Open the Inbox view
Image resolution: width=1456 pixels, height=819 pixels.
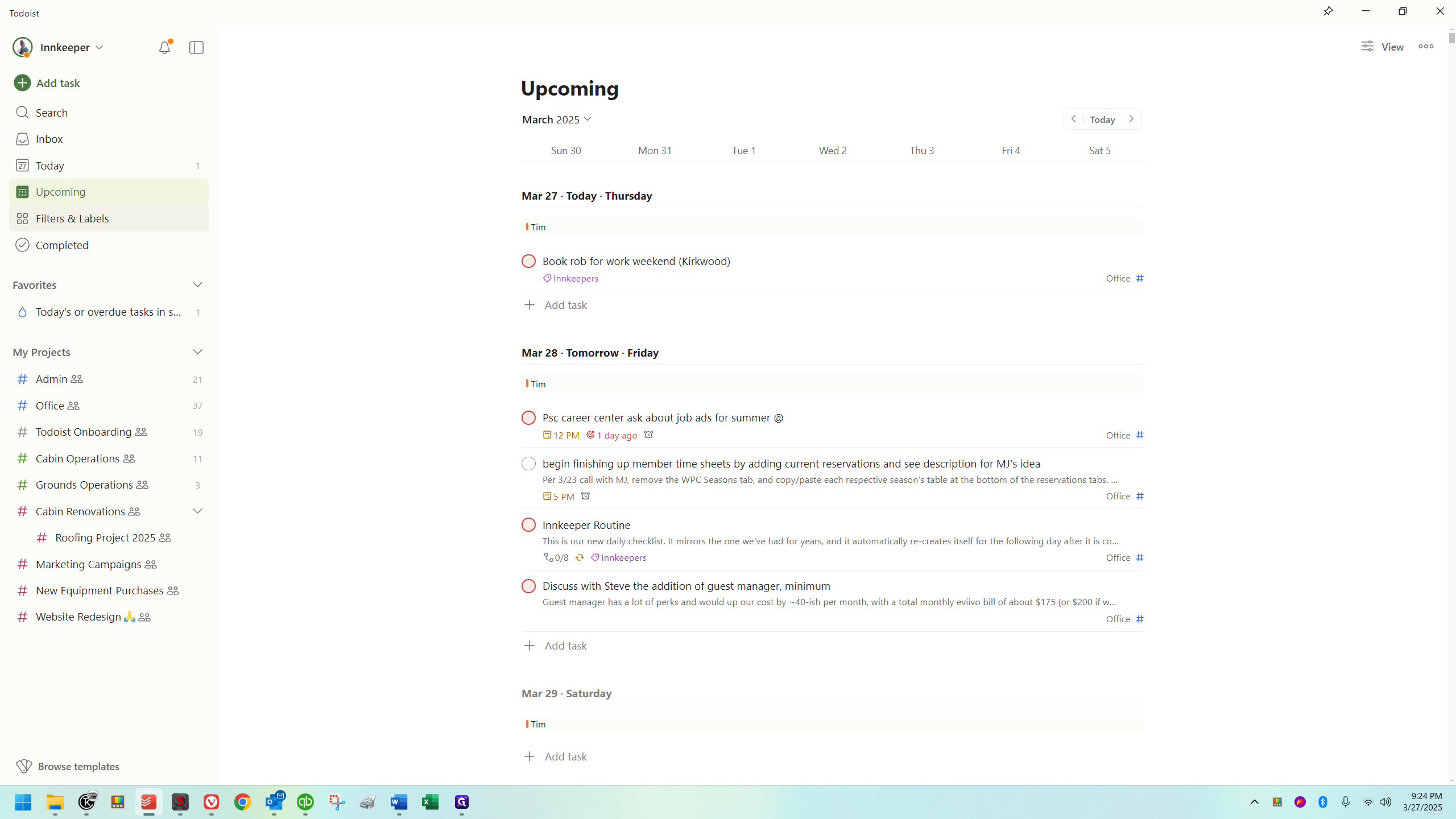pos(109,139)
